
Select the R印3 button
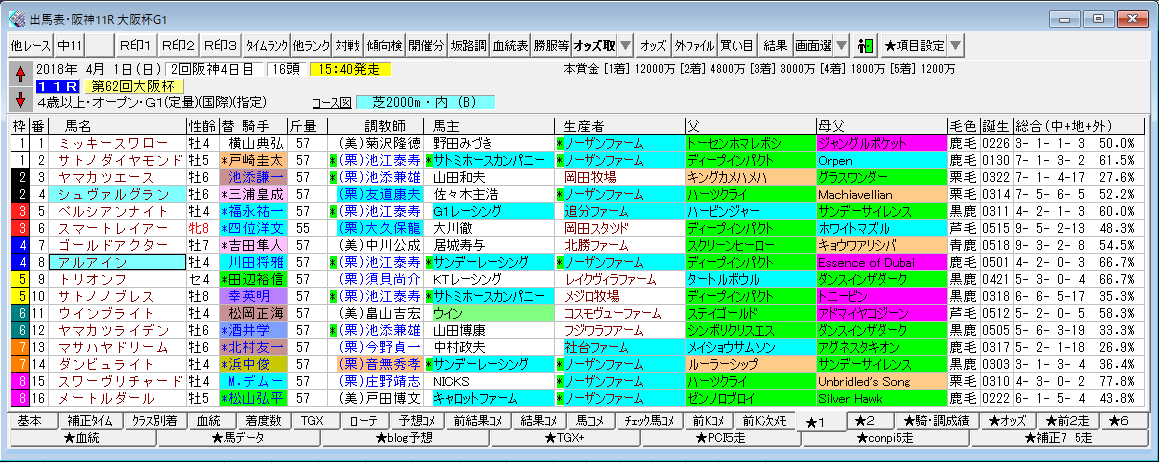(220, 46)
